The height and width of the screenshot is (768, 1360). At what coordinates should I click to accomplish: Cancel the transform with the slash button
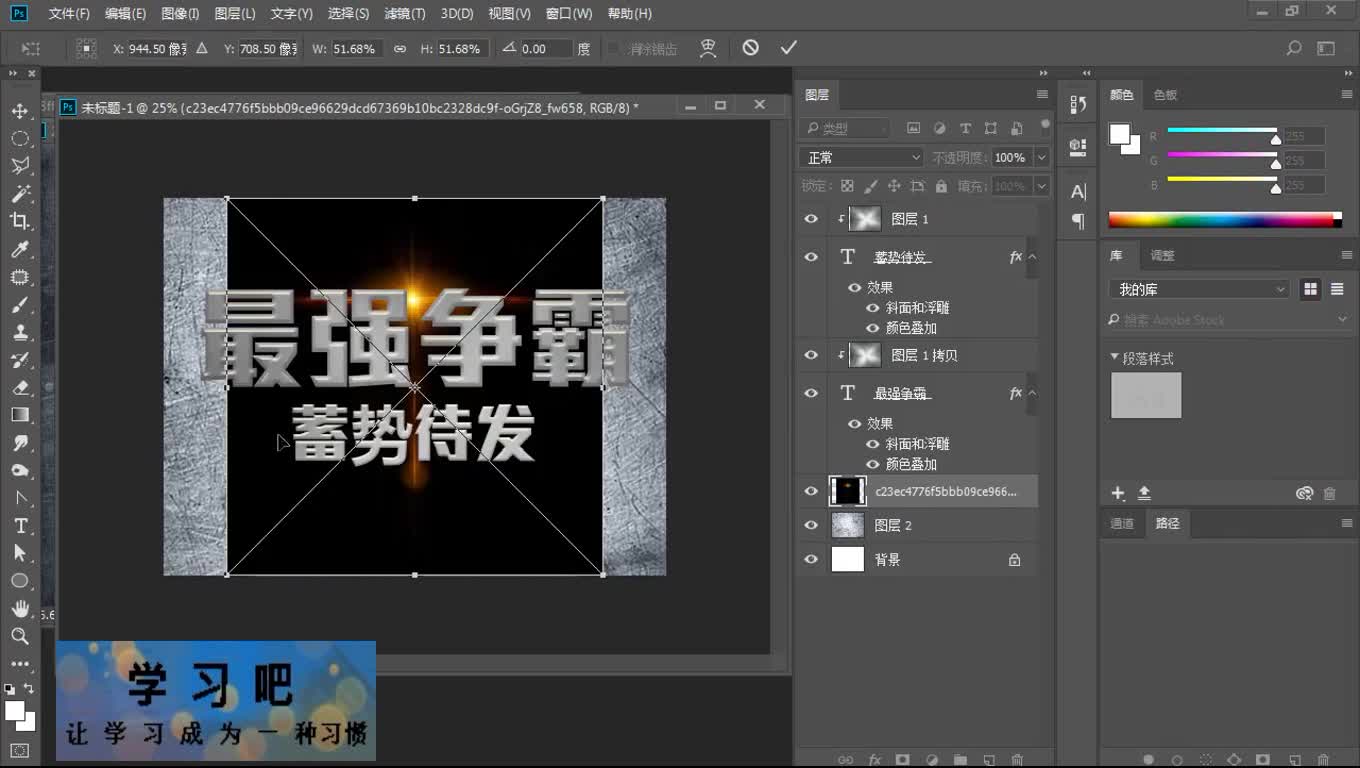coord(750,47)
